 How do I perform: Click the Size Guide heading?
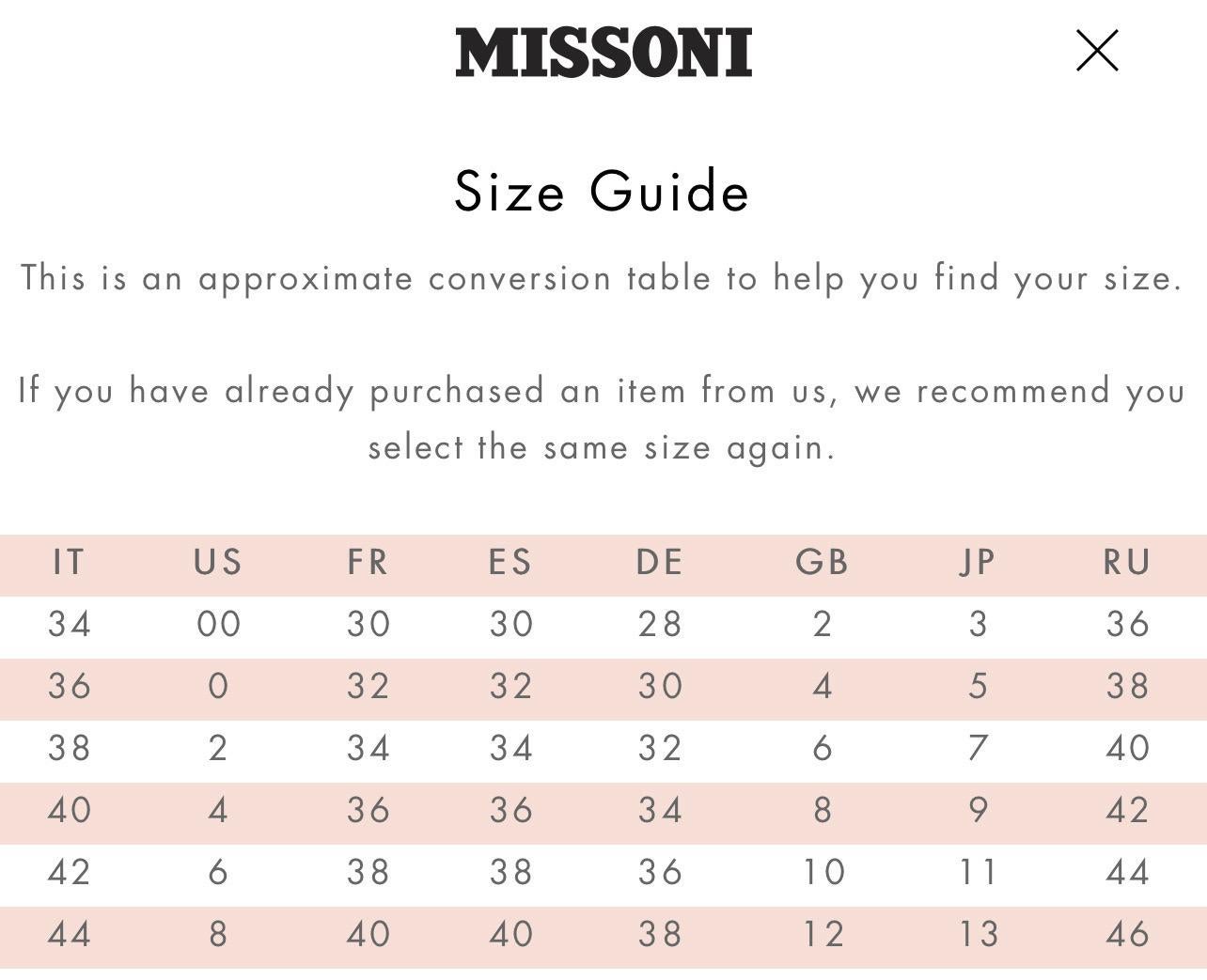coord(602,191)
